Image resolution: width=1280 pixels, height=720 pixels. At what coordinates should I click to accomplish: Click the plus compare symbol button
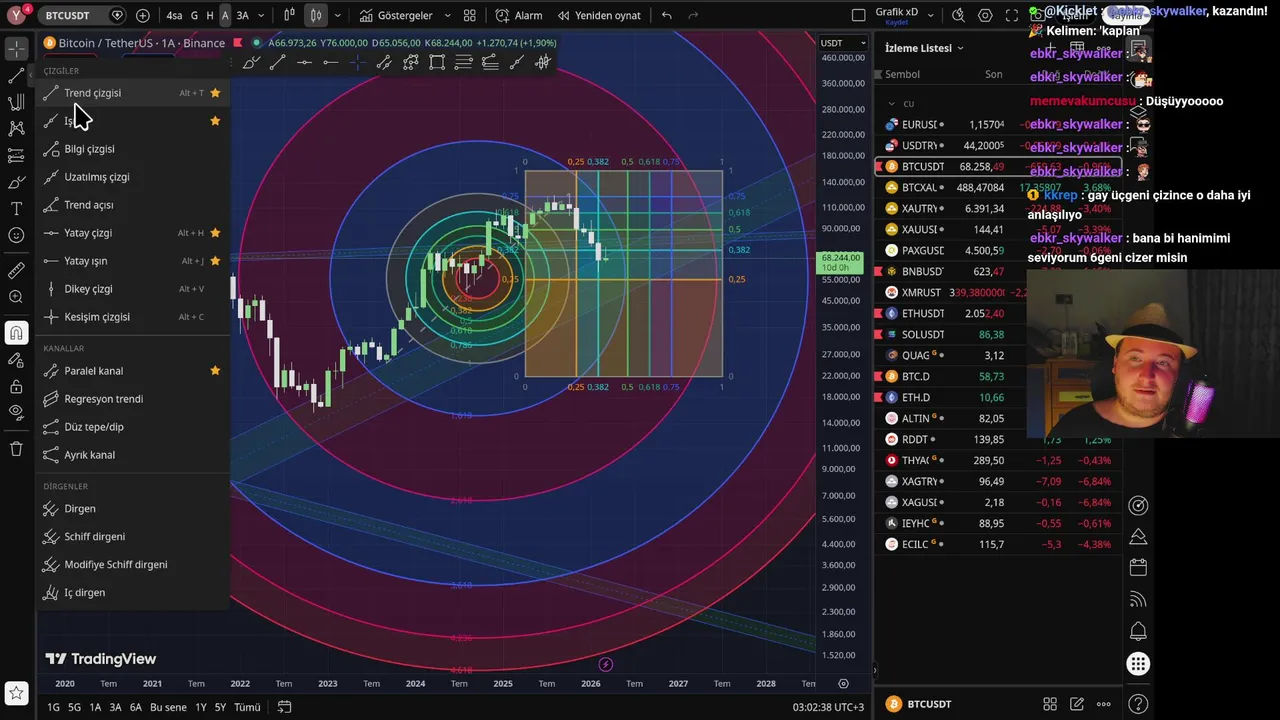(x=142, y=15)
